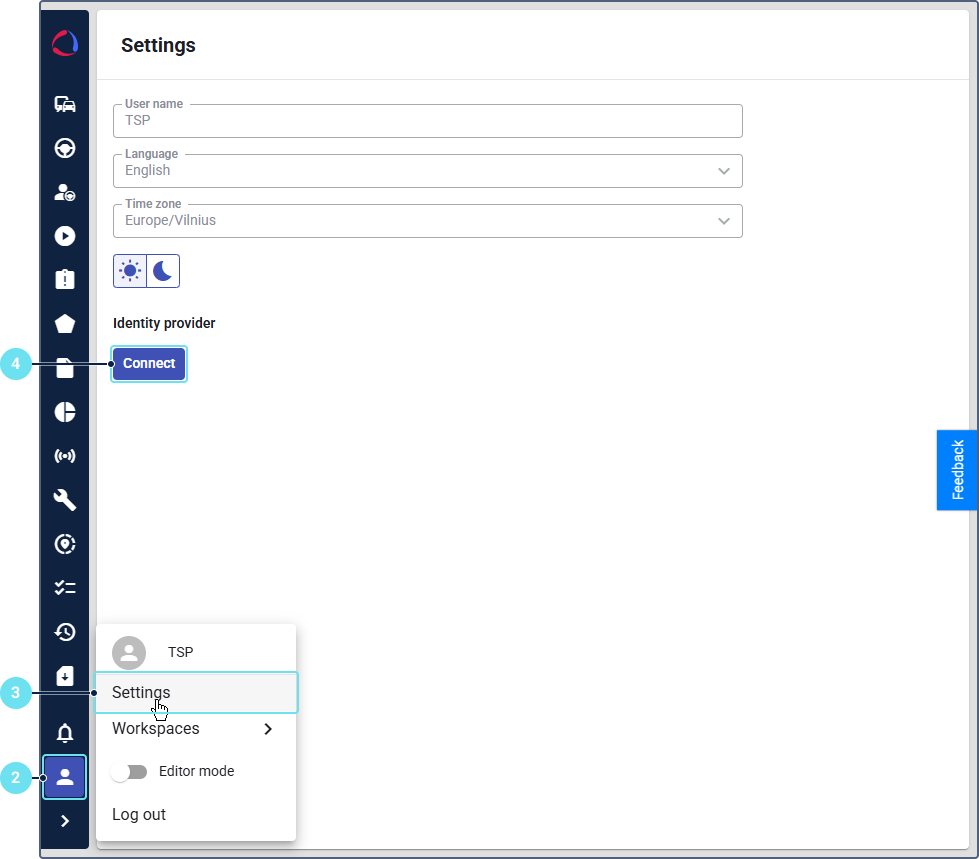Open the vehicles section truck icon
The image size is (979, 859).
tap(65, 105)
